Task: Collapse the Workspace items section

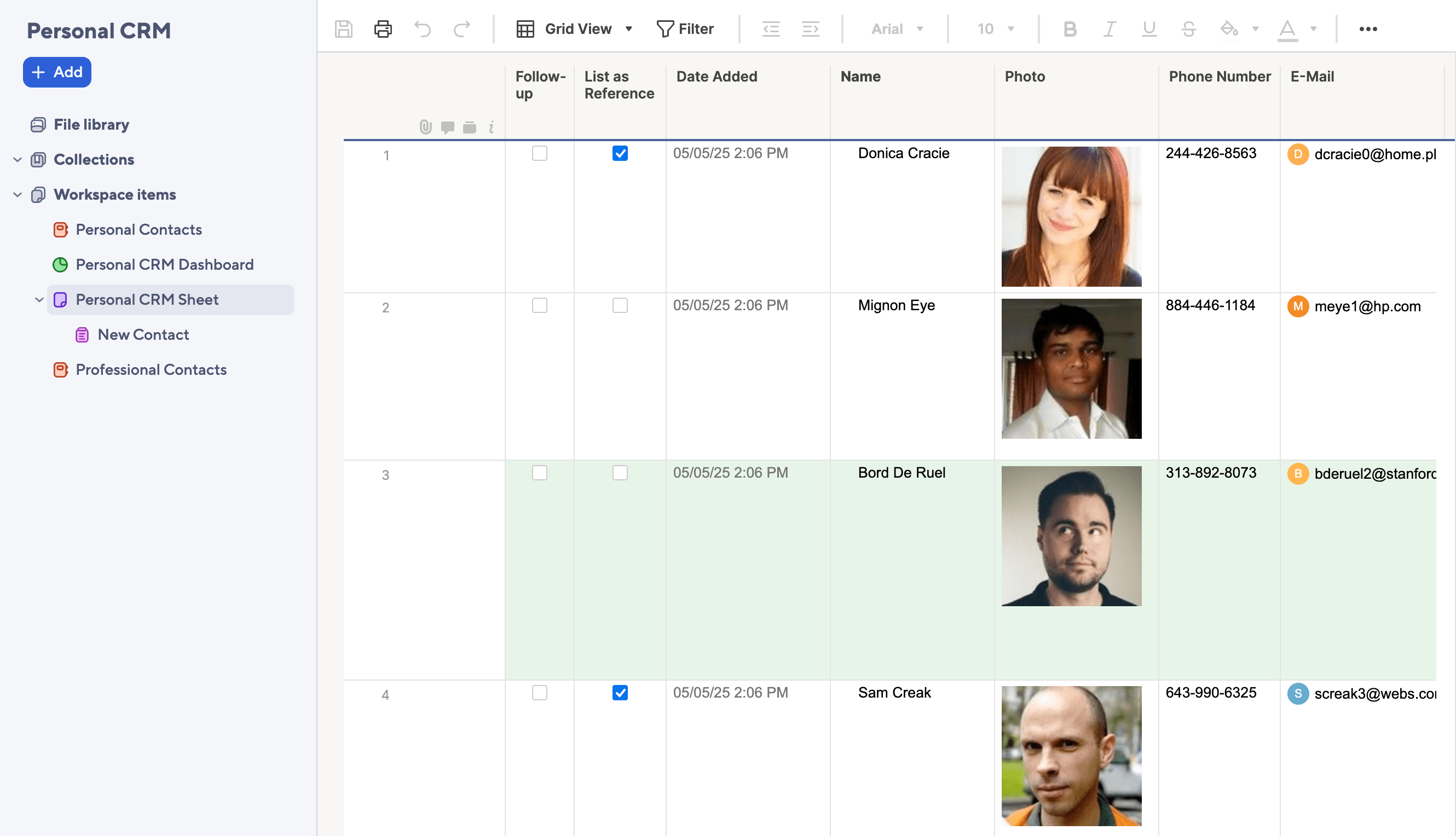Action: click(x=17, y=194)
